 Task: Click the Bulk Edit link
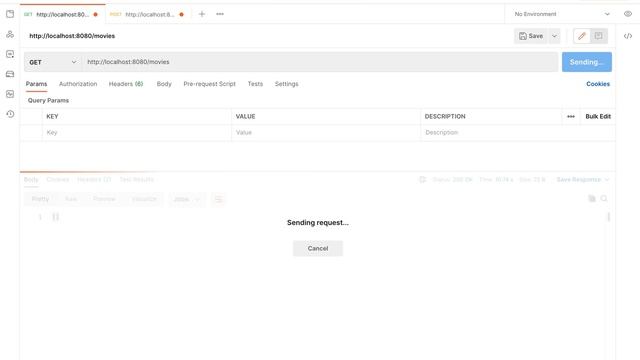598,116
